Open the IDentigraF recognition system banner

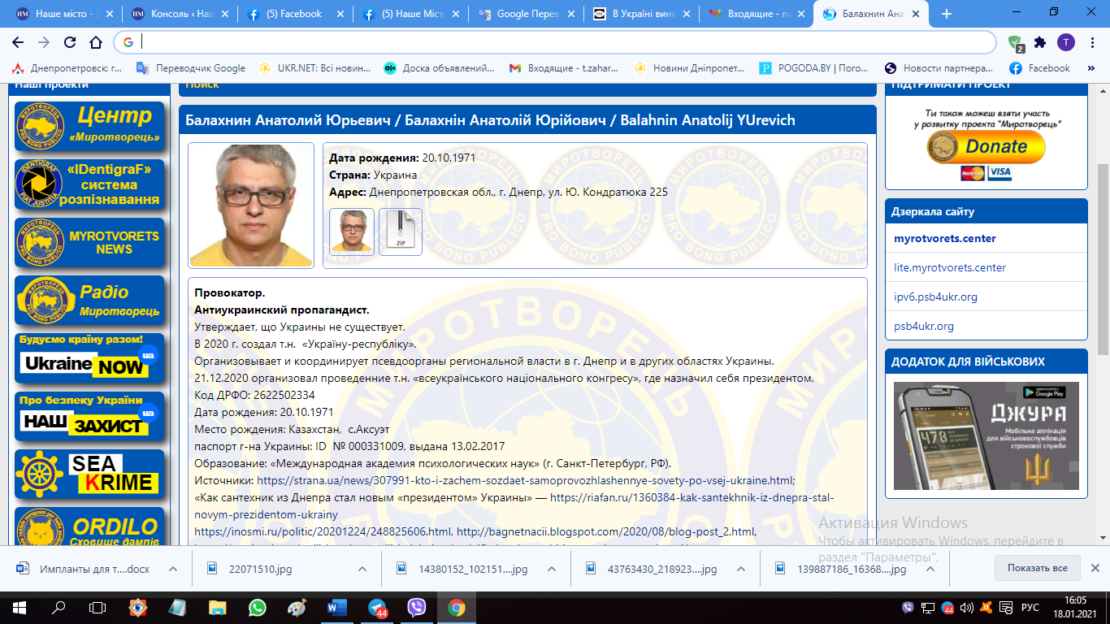(89, 184)
